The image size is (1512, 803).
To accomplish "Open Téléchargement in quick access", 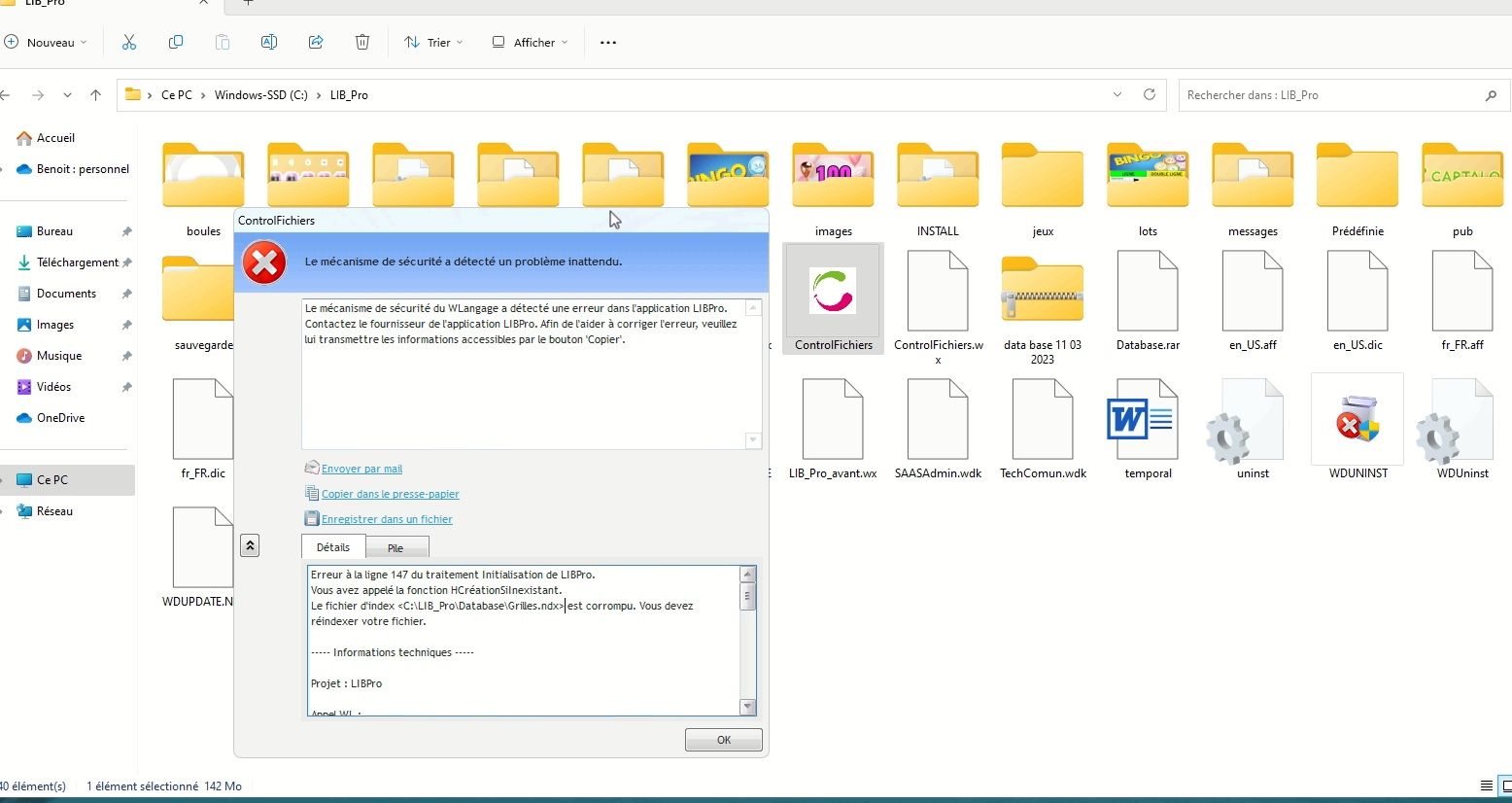I will 78,262.
